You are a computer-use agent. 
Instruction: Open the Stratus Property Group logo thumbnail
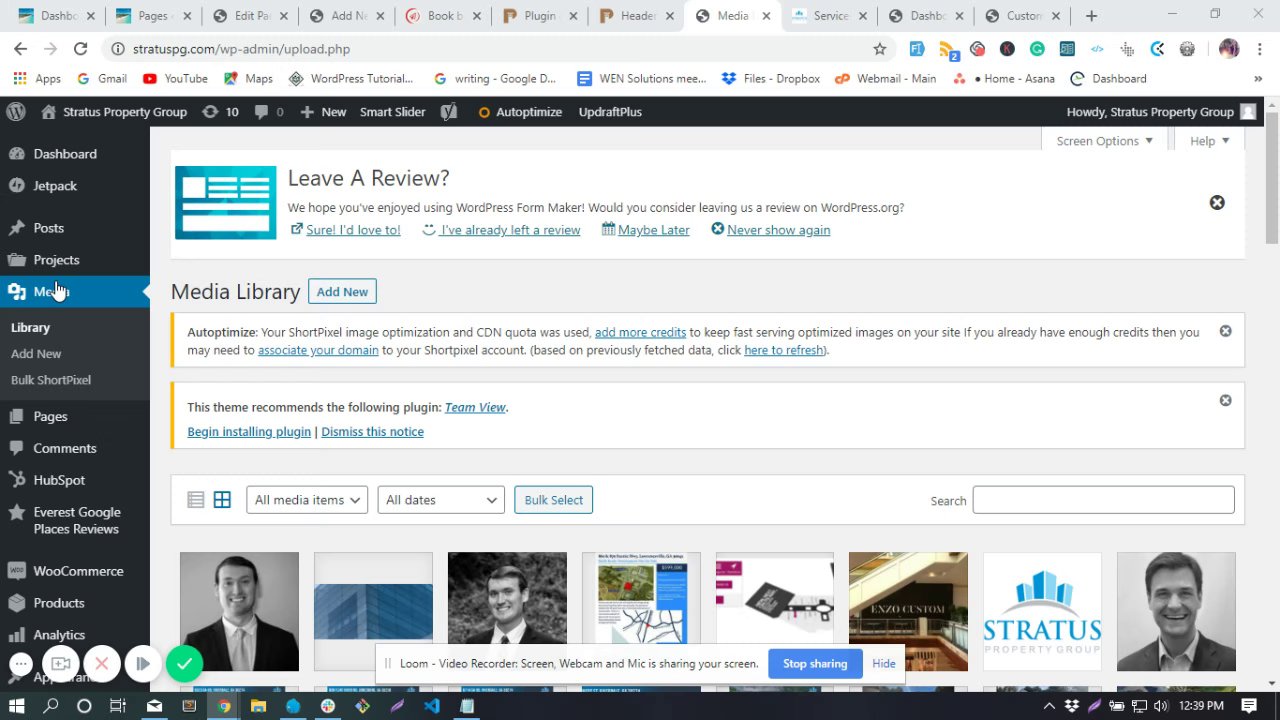coord(1042,612)
